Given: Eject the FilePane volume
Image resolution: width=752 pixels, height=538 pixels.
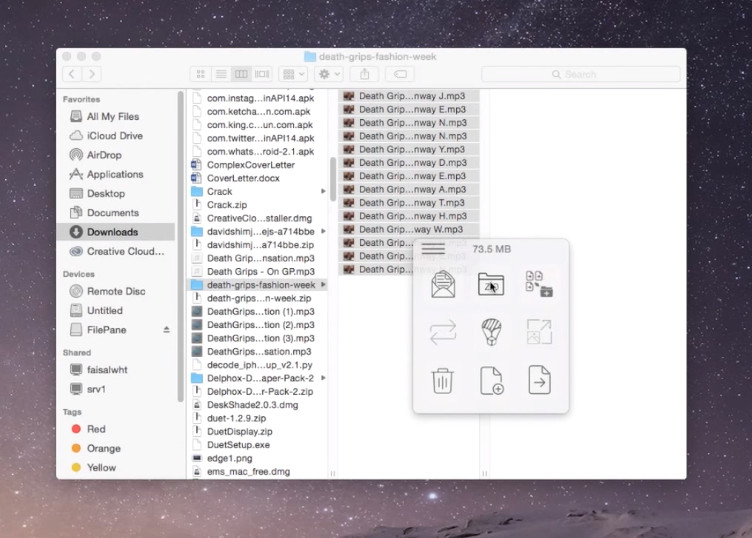Looking at the screenshot, I should pos(166,329).
